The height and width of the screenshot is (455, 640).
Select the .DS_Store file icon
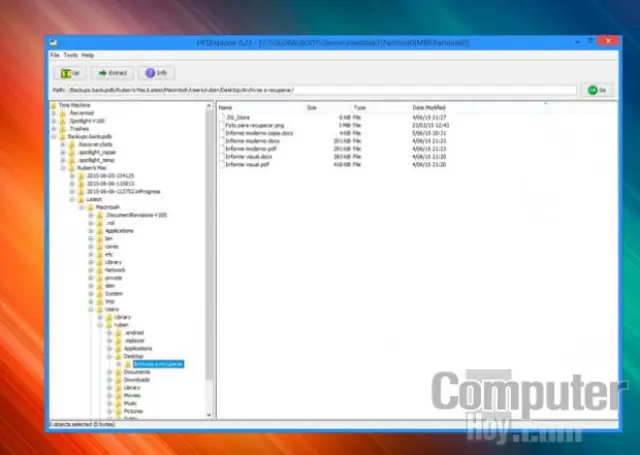click(x=222, y=117)
